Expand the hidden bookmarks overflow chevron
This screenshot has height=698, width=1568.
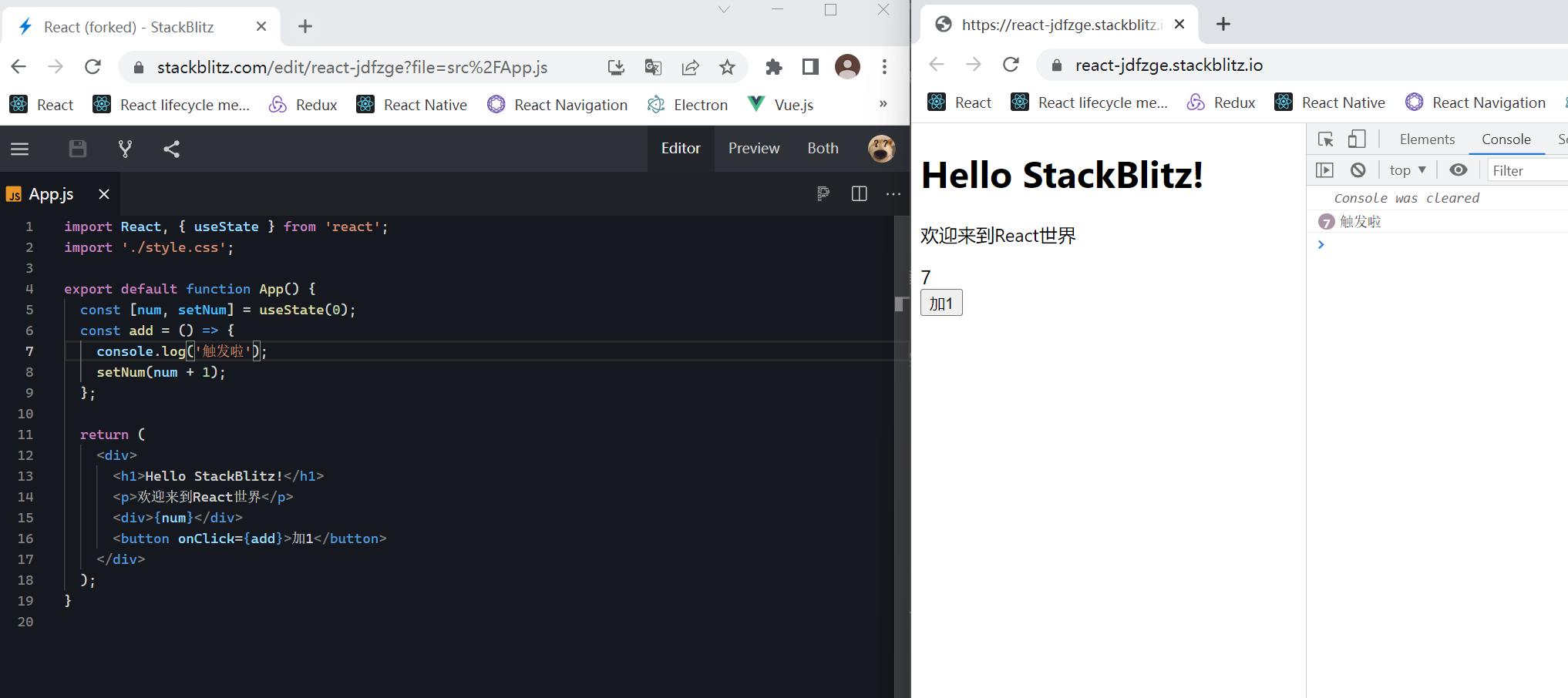[883, 104]
